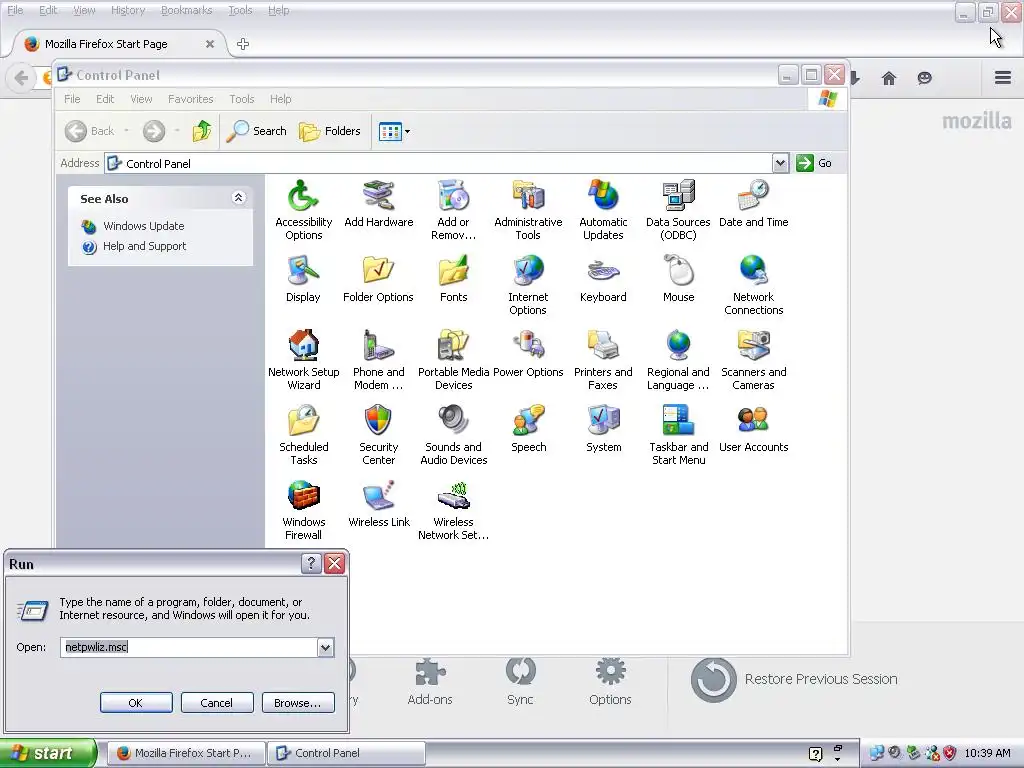Open Firefox Bookmarks menu
This screenshot has height=768, width=1024.
pos(186,10)
